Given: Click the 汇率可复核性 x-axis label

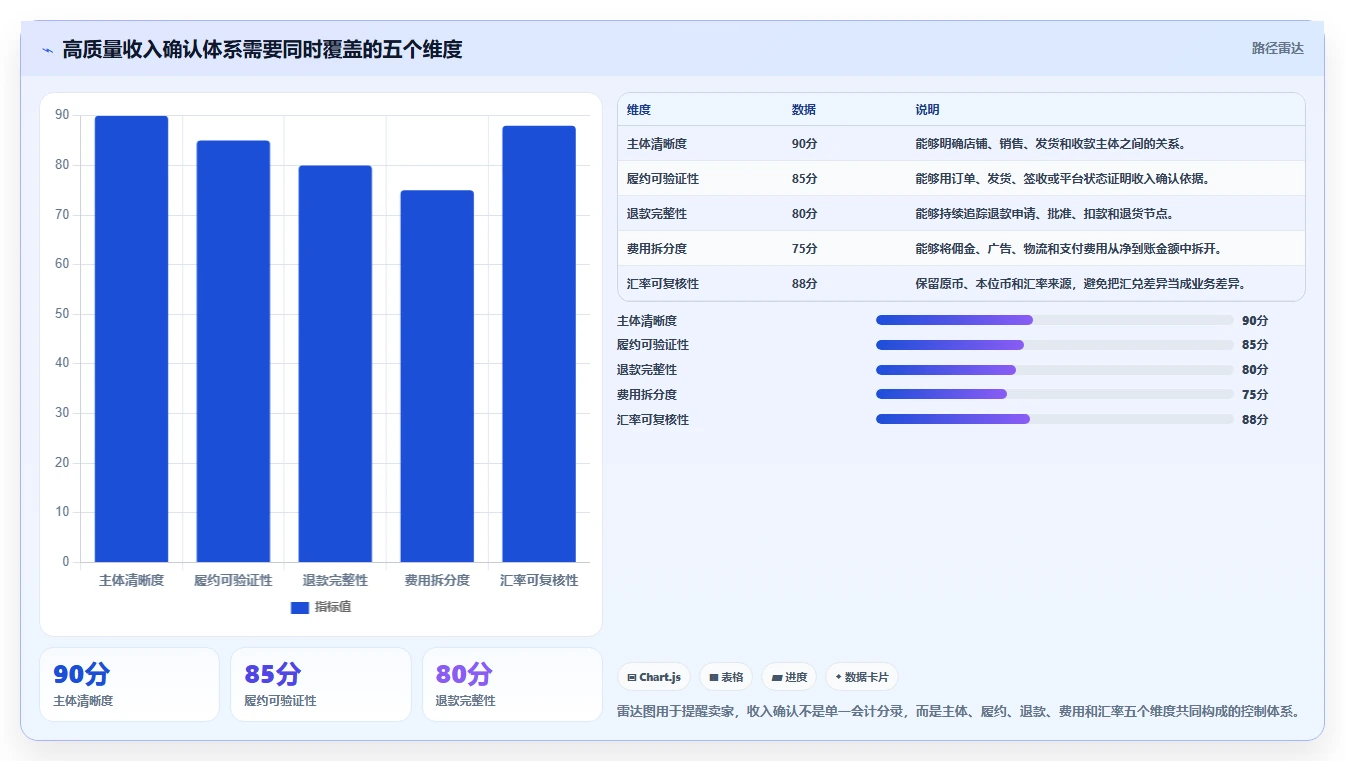Looking at the screenshot, I should coord(539,580).
